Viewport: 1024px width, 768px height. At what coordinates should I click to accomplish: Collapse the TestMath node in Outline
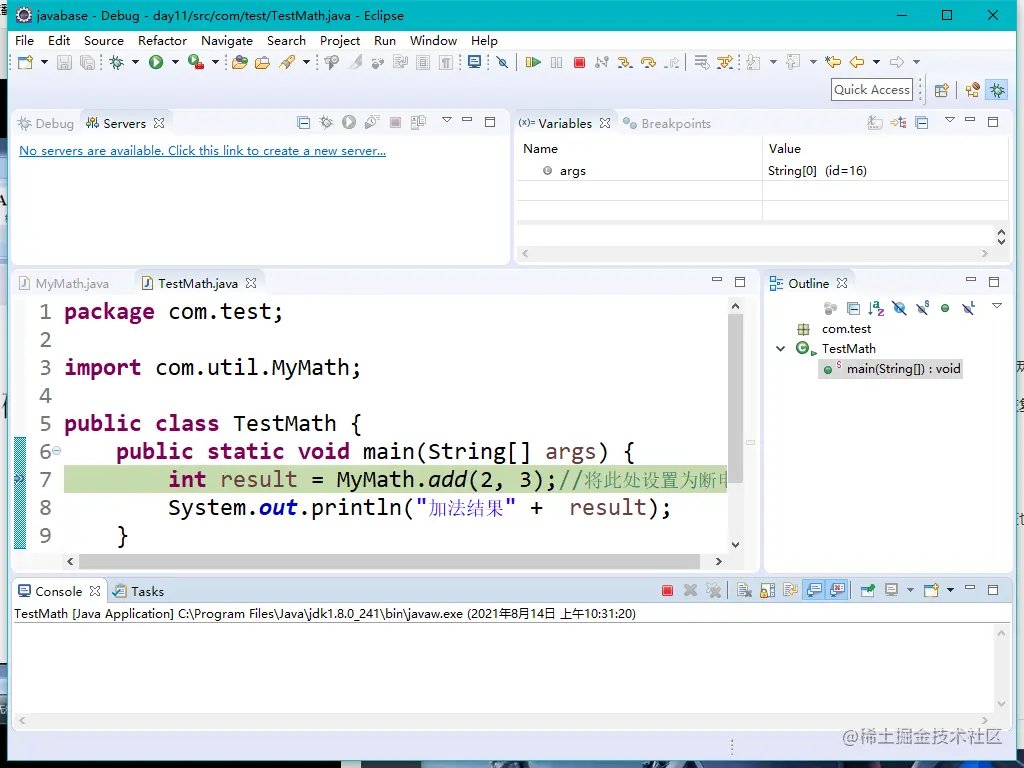pos(780,349)
